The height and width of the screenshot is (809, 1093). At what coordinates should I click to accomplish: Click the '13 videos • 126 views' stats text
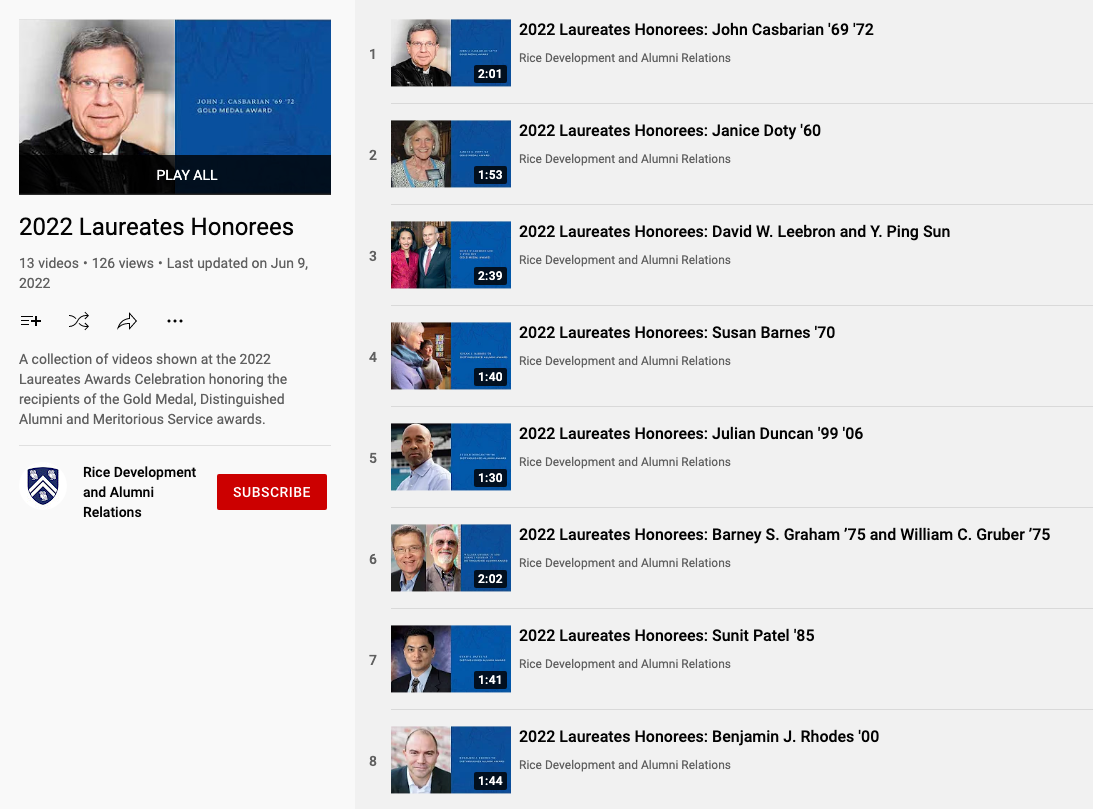tap(86, 263)
